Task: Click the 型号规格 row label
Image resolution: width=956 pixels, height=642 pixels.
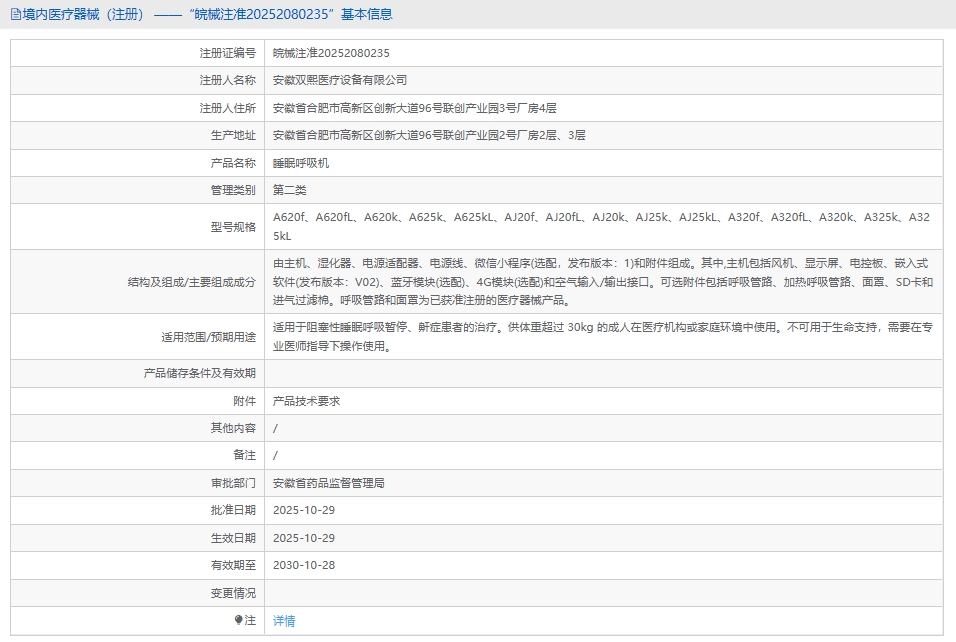Action: tap(233, 227)
